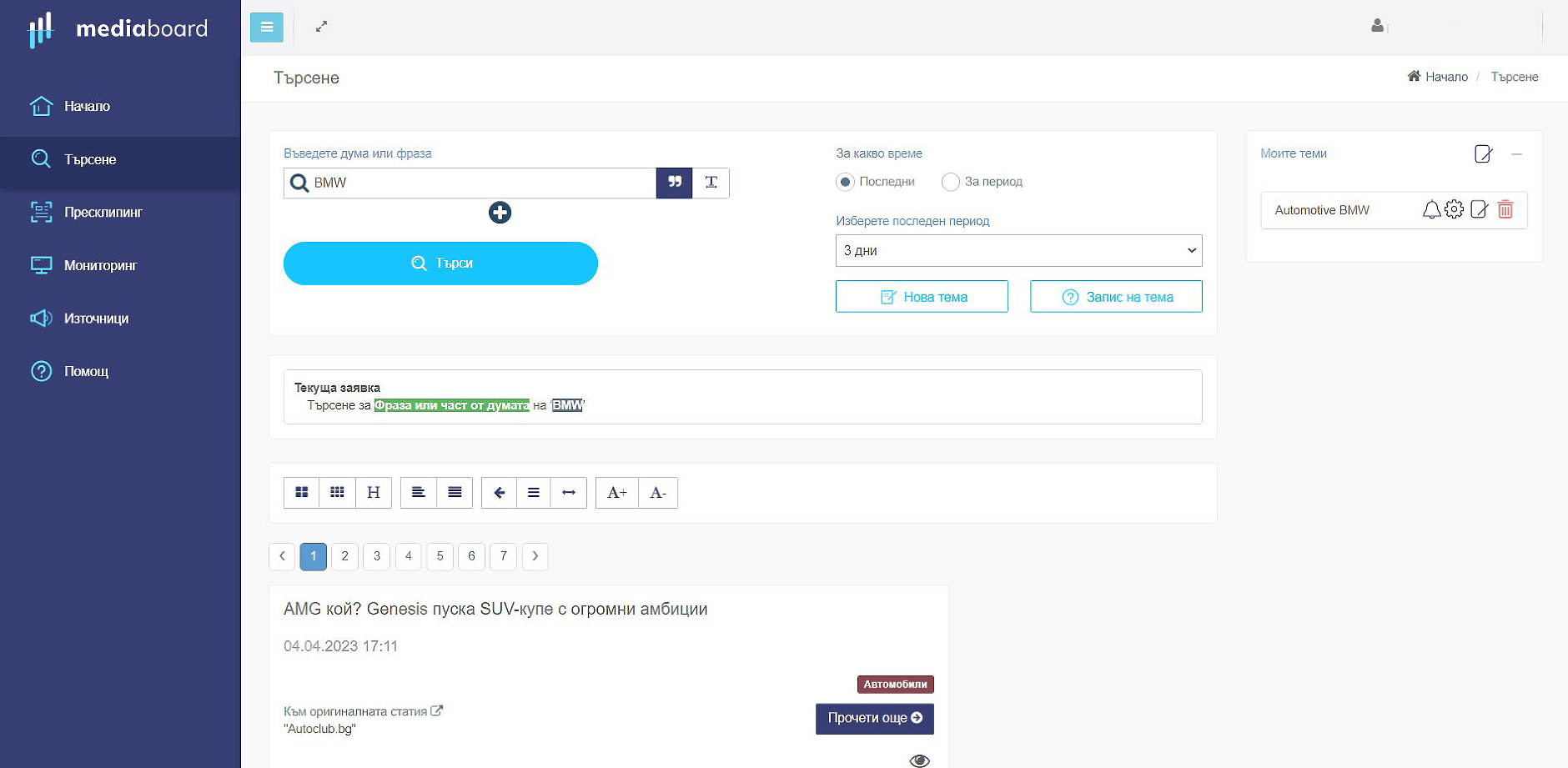Click the mediaboard logo
The width and height of the screenshot is (1568, 768).
118,28
